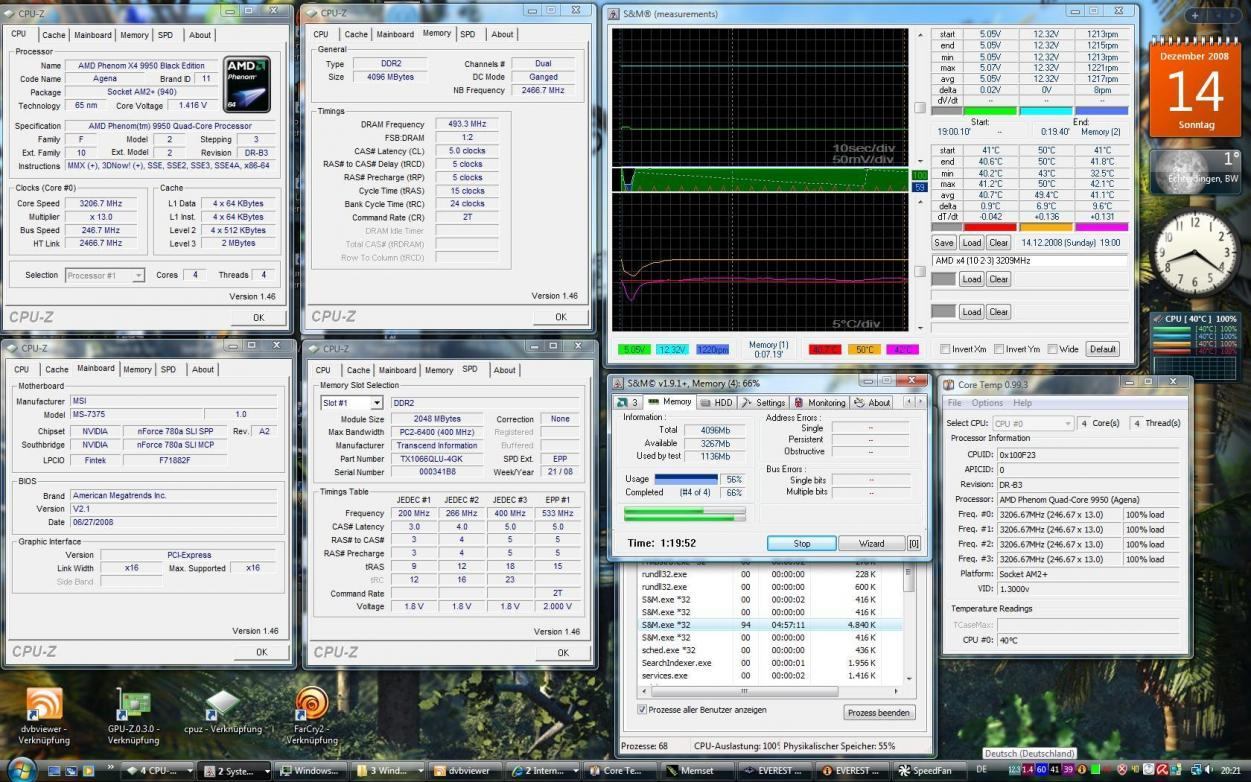This screenshot has height=782, width=1251.
Task: Click the Wizard button in S&M
Action: [872, 544]
